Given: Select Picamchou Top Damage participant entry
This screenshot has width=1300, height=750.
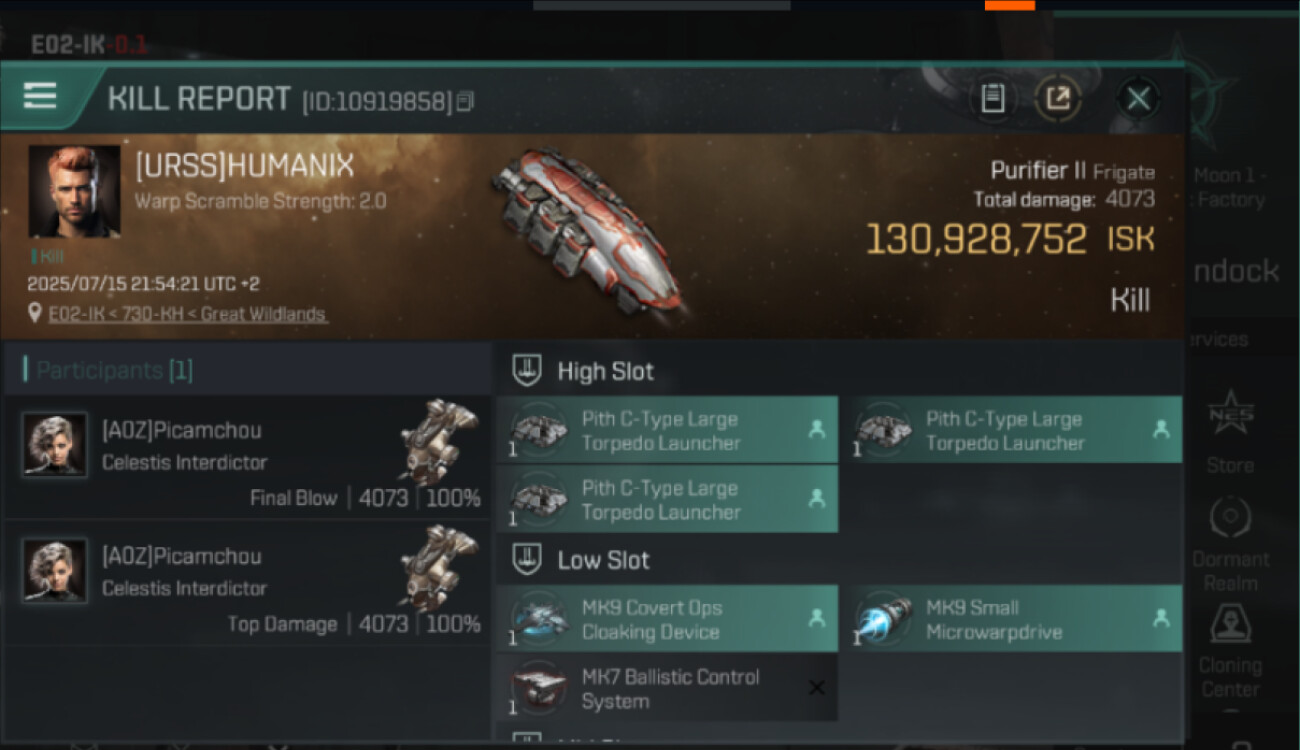Looking at the screenshot, I should 246,583.
